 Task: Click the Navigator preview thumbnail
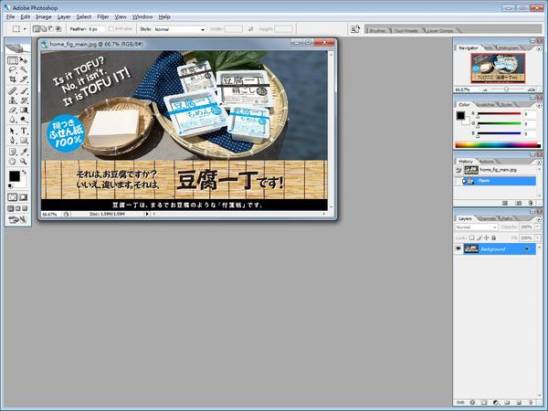tap(498, 68)
